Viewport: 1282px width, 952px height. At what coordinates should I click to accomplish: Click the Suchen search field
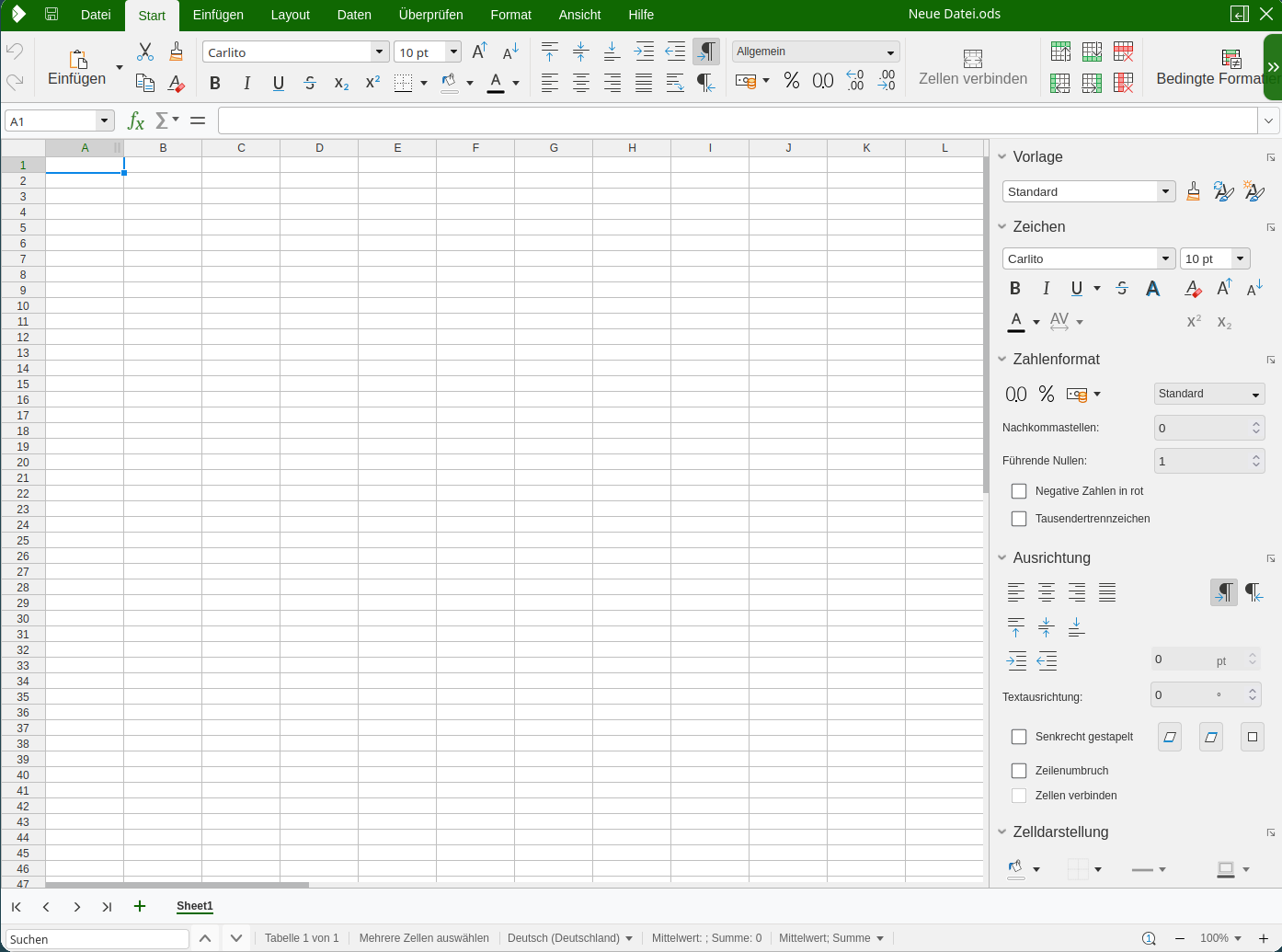point(97,939)
